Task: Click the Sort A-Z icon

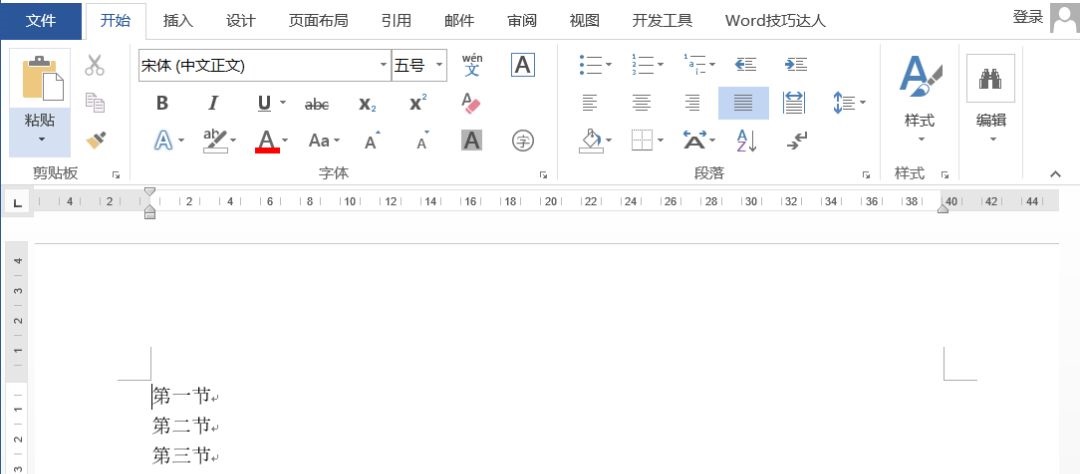Action: pos(746,141)
